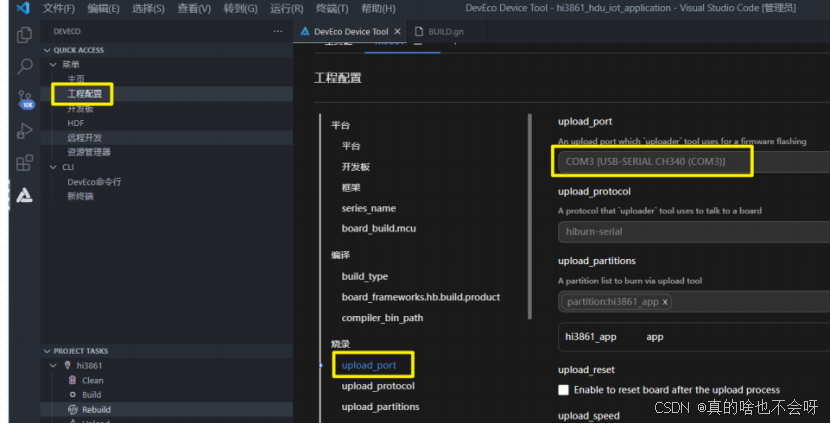The height and width of the screenshot is (424, 831).
Task: Run the Clean project task
Action: pyautogui.click(x=93, y=380)
